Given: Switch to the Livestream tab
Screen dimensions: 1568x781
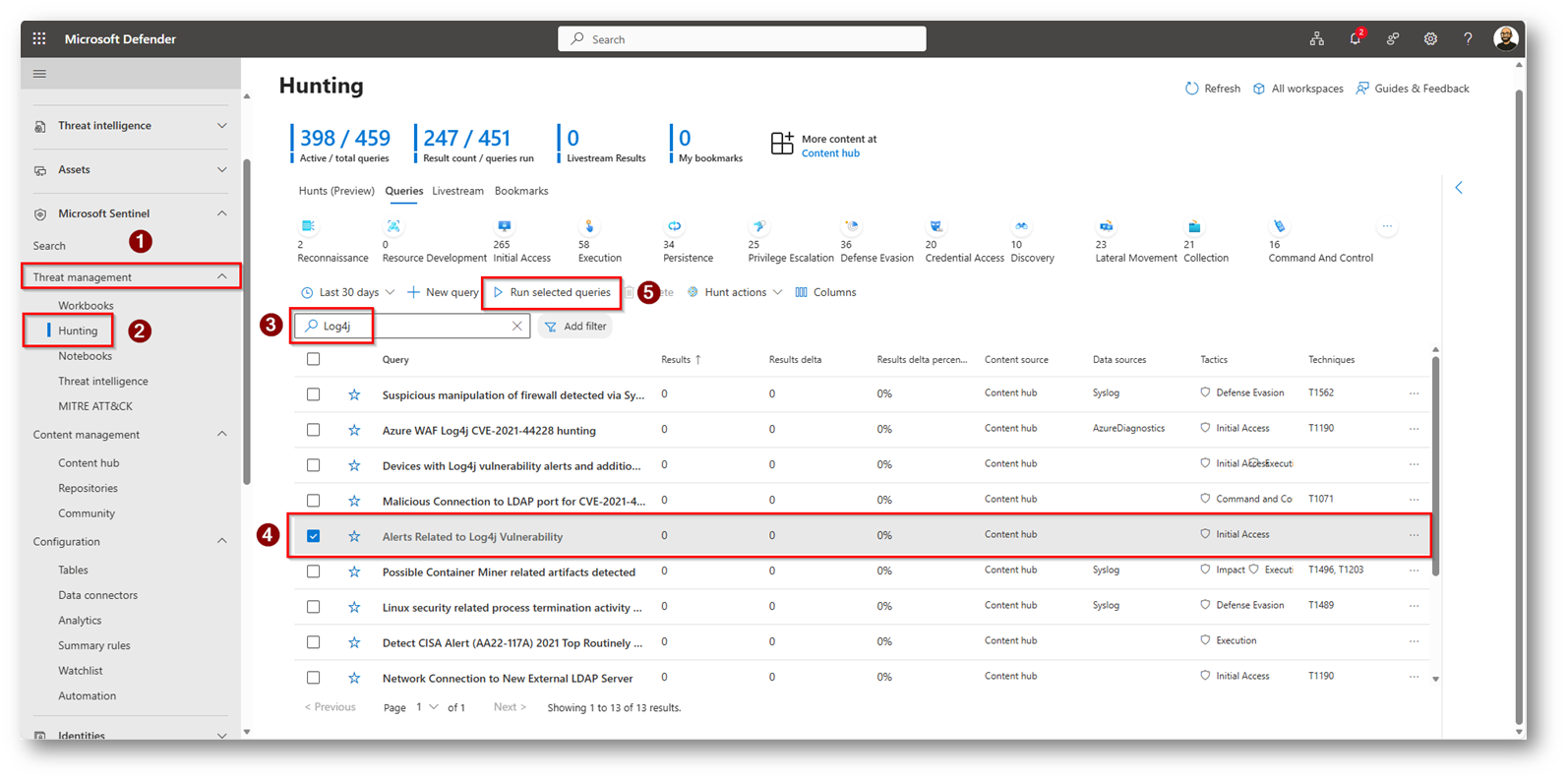Looking at the screenshot, I should tap(457, 191).
